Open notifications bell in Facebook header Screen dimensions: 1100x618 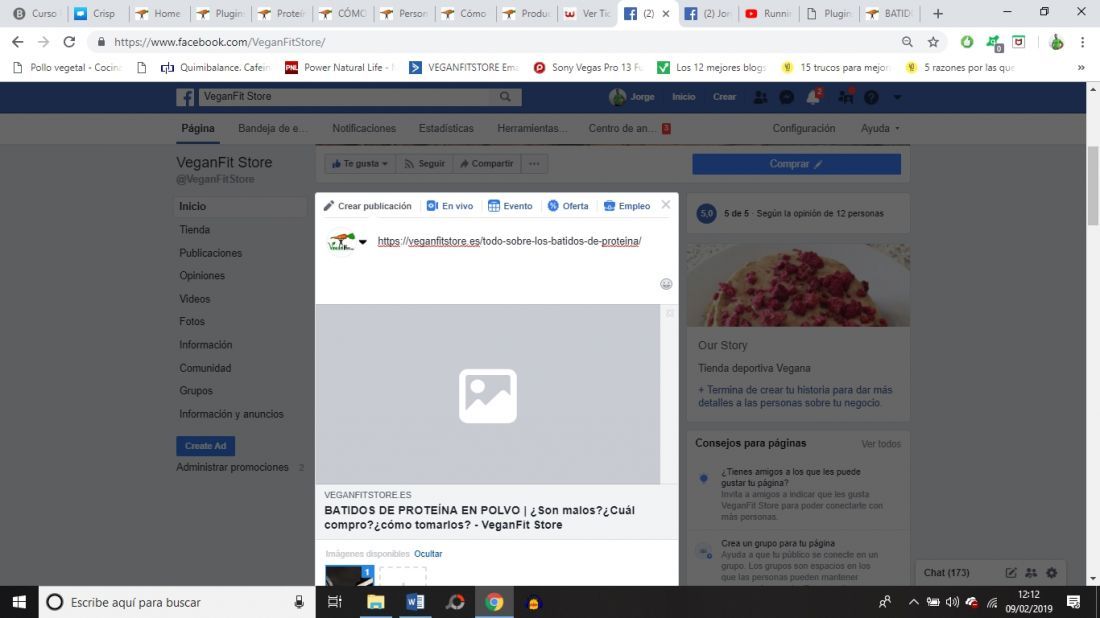click(813, 98)
